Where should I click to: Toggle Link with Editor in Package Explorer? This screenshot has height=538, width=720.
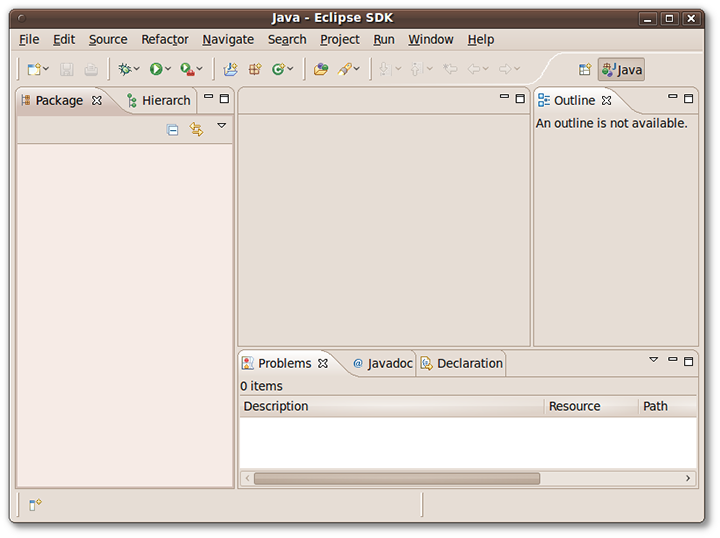[197, 129]
